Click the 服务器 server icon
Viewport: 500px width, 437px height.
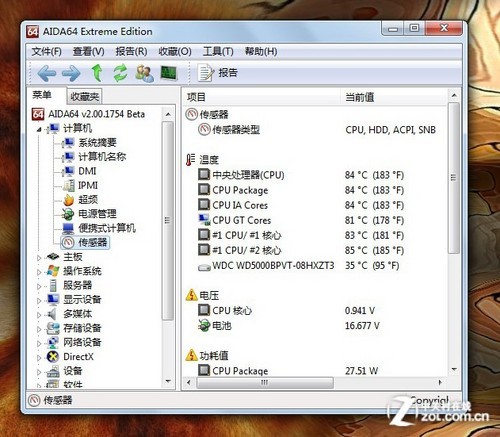click(x=53, y=285)
